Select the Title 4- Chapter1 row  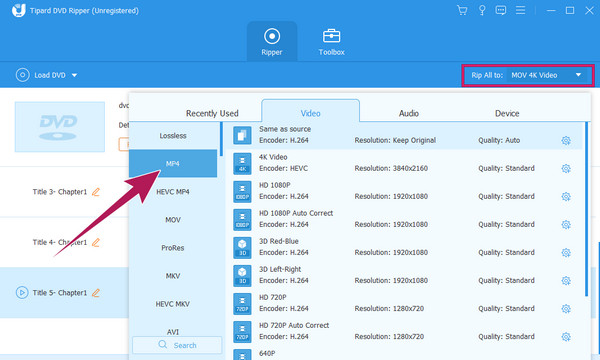64,242
